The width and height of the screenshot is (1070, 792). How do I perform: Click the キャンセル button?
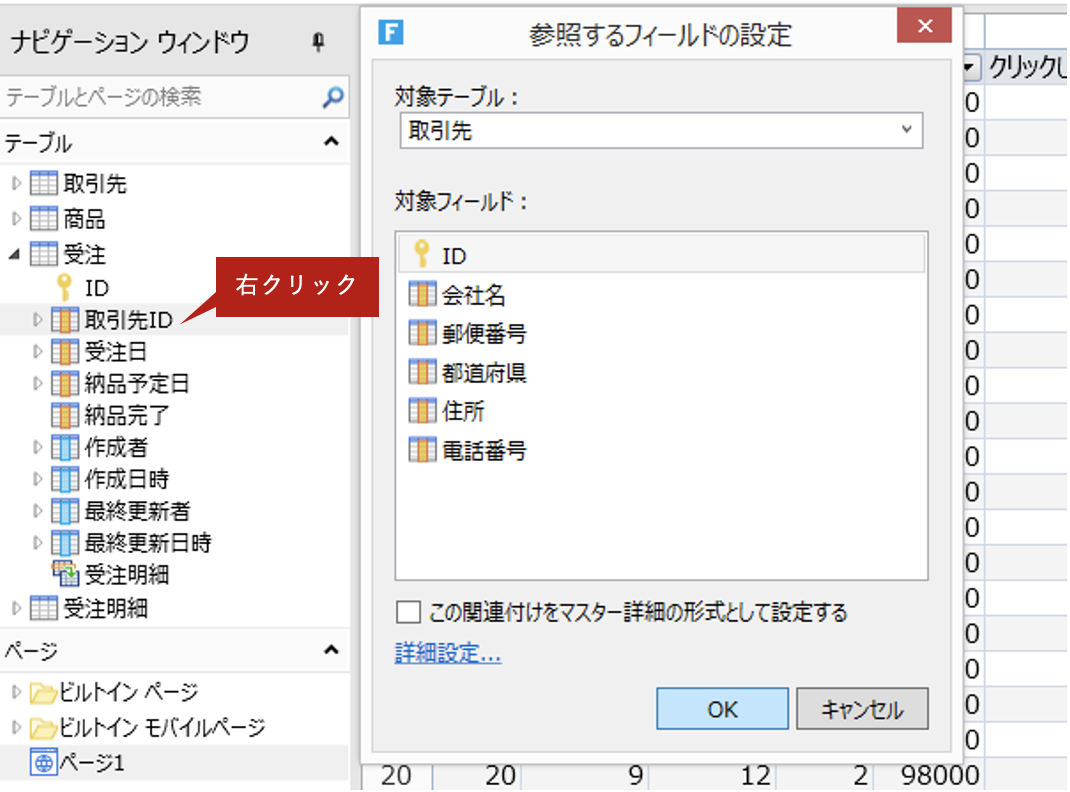point(861,707)
